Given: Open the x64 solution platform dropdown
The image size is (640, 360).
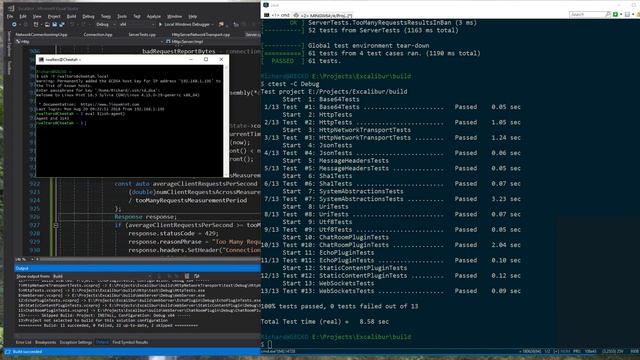Looking at the screenshot, I should pos(137,24).
